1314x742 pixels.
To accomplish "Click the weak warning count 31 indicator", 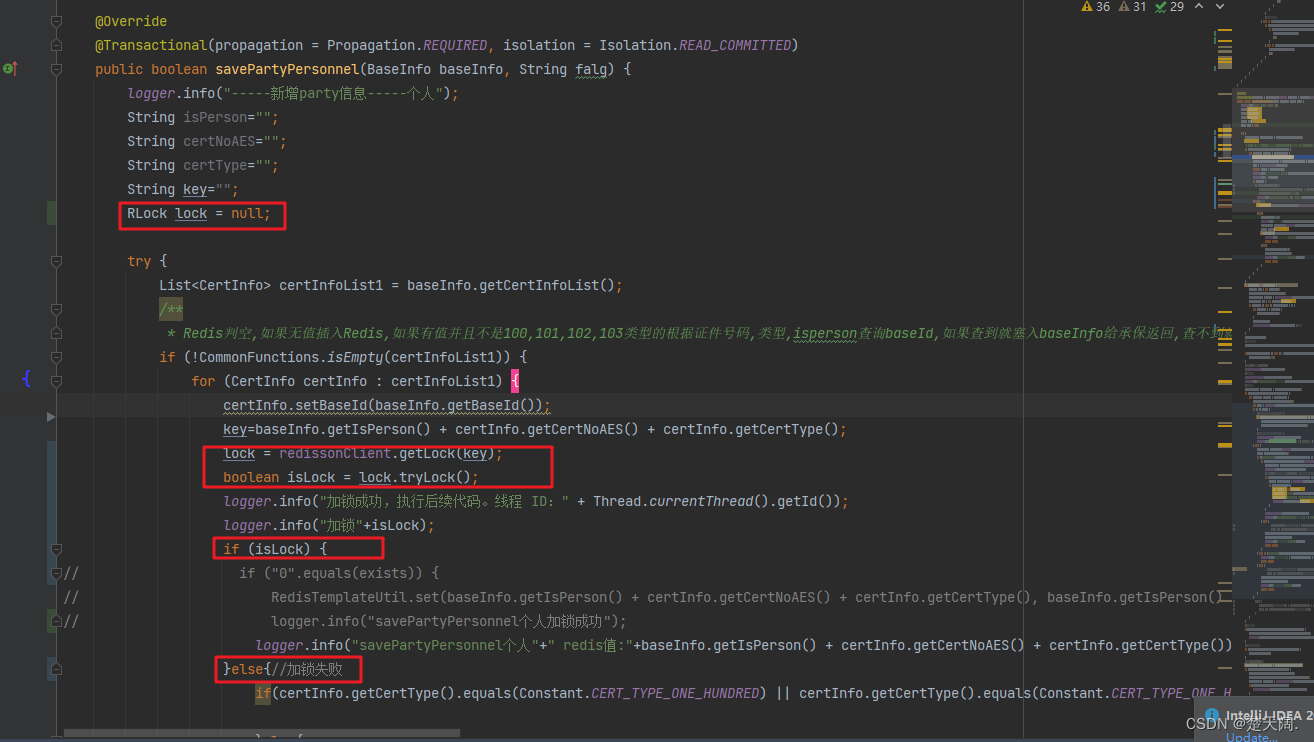I will pos(1132,7).
